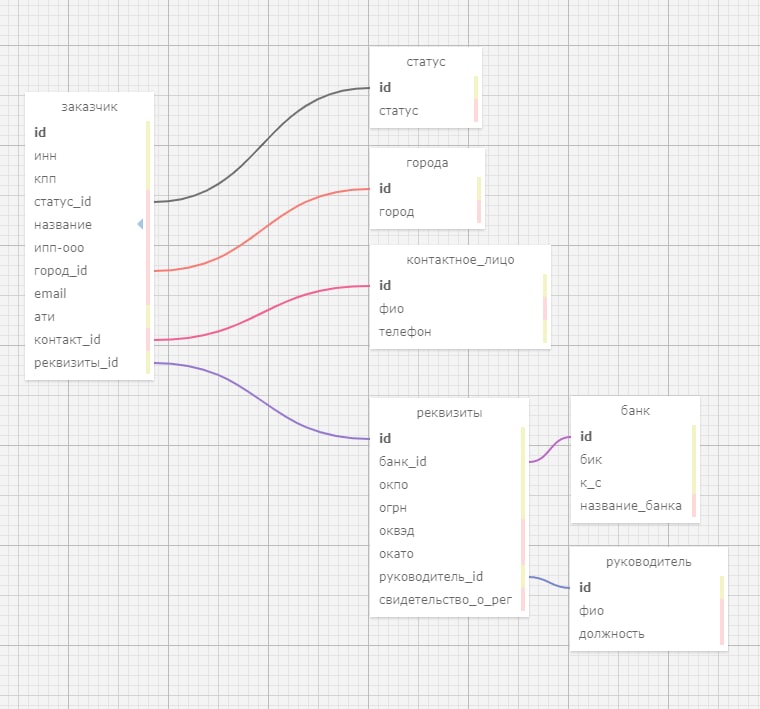
Task: Select the gray статус_id relation line
Action: pos(262,144)
